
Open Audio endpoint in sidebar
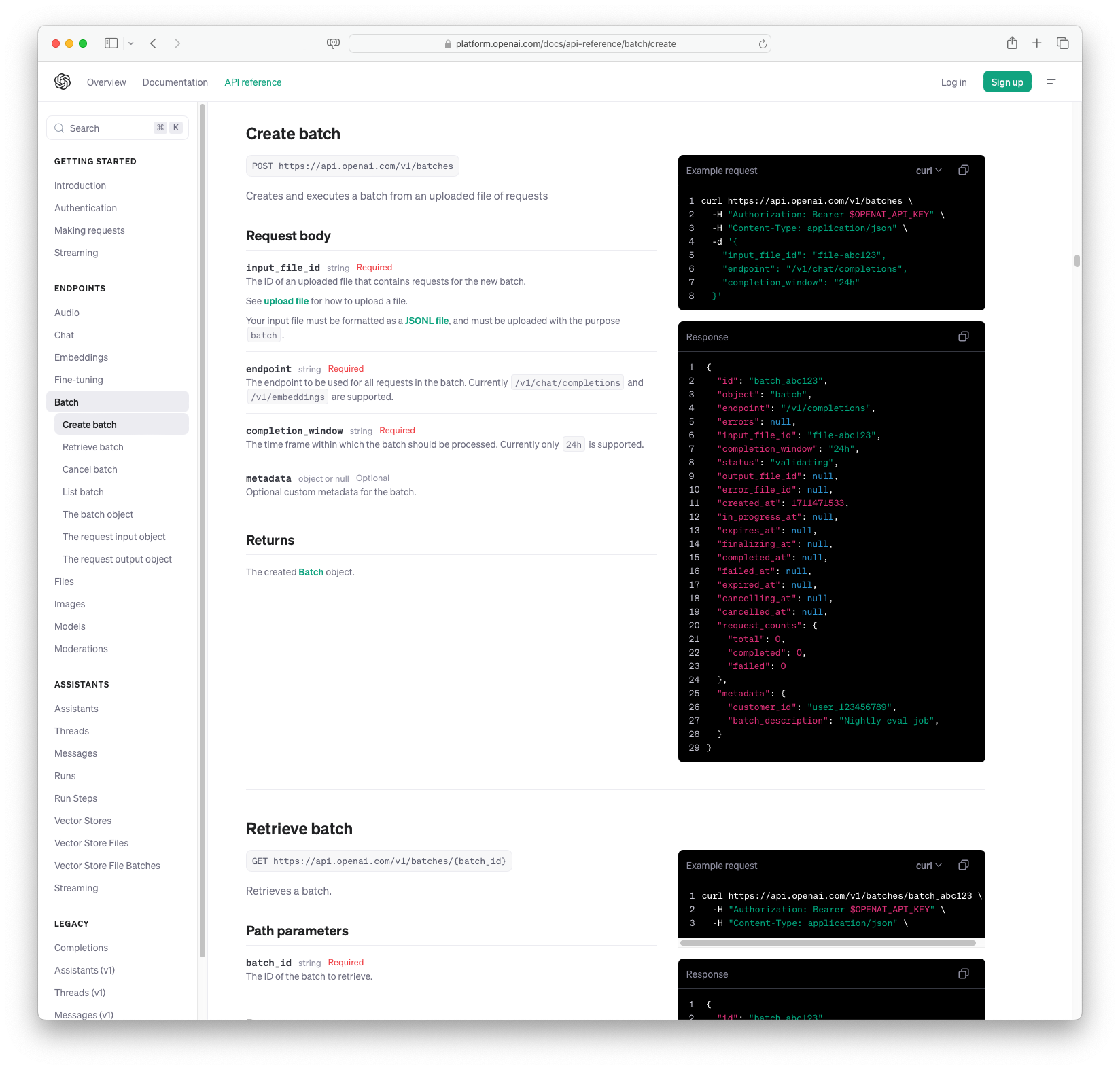pos(67,313)
